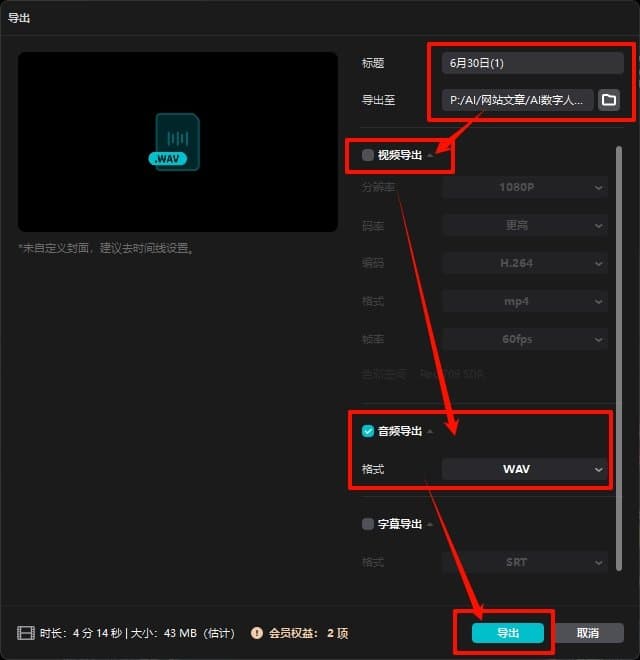Screen dimensions: 640x660
Task: Open the SRT subtitle format dropdown
Action: [524, 562]
